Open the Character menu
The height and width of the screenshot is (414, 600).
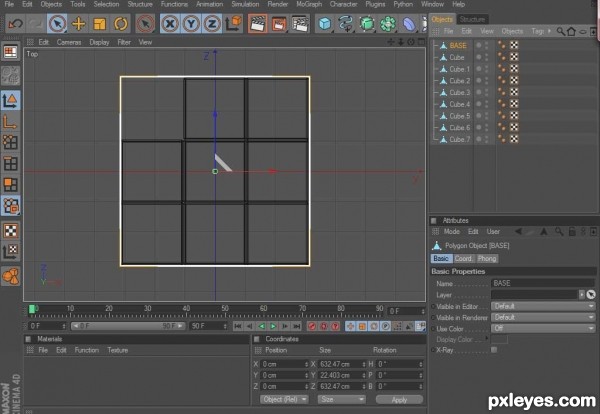[343, 4]
